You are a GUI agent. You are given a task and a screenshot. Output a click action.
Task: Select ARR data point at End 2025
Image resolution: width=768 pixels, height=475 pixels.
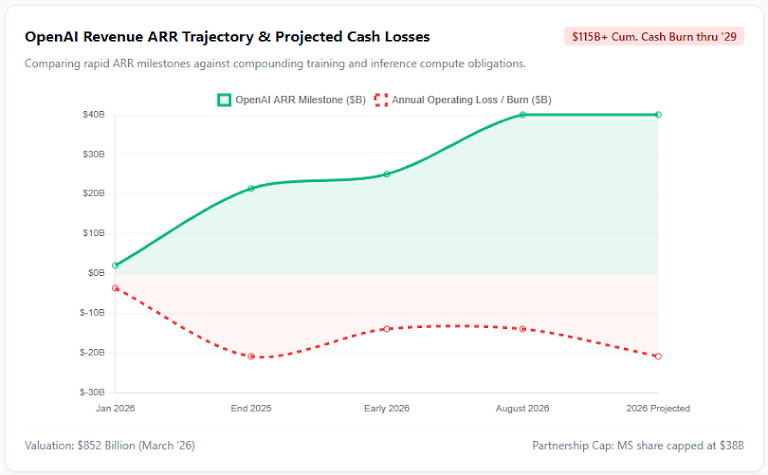251,188
